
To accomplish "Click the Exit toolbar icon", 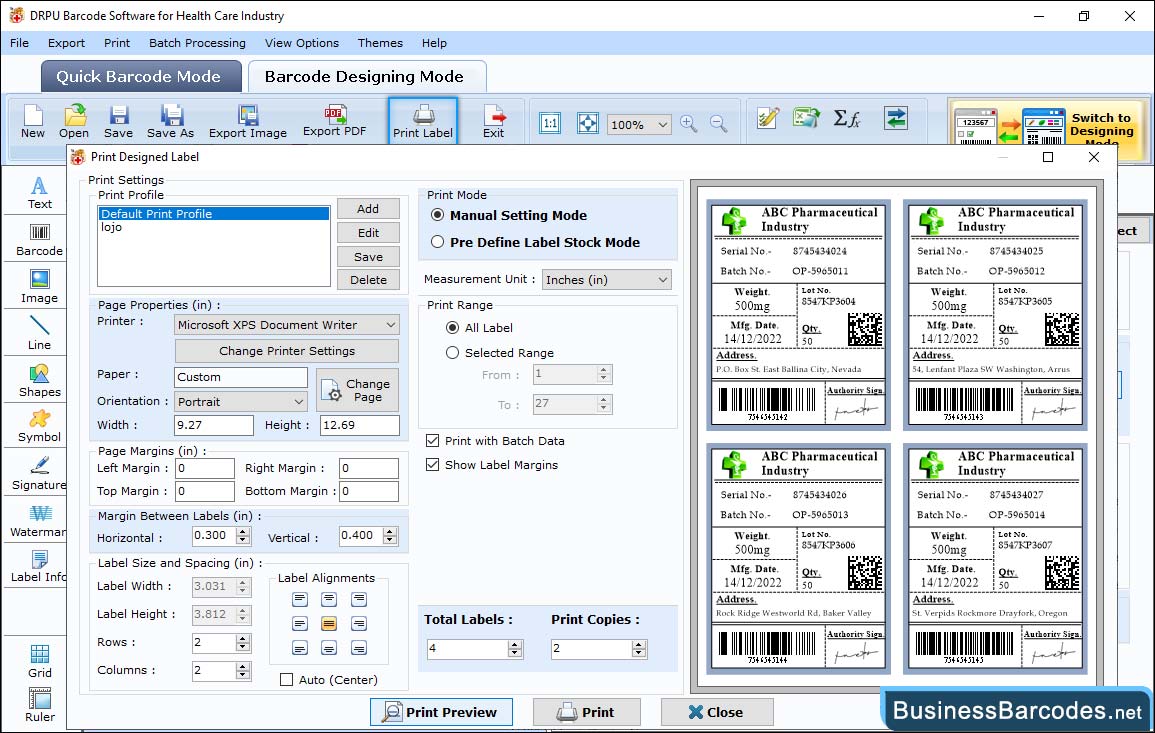I will [494, 122].
